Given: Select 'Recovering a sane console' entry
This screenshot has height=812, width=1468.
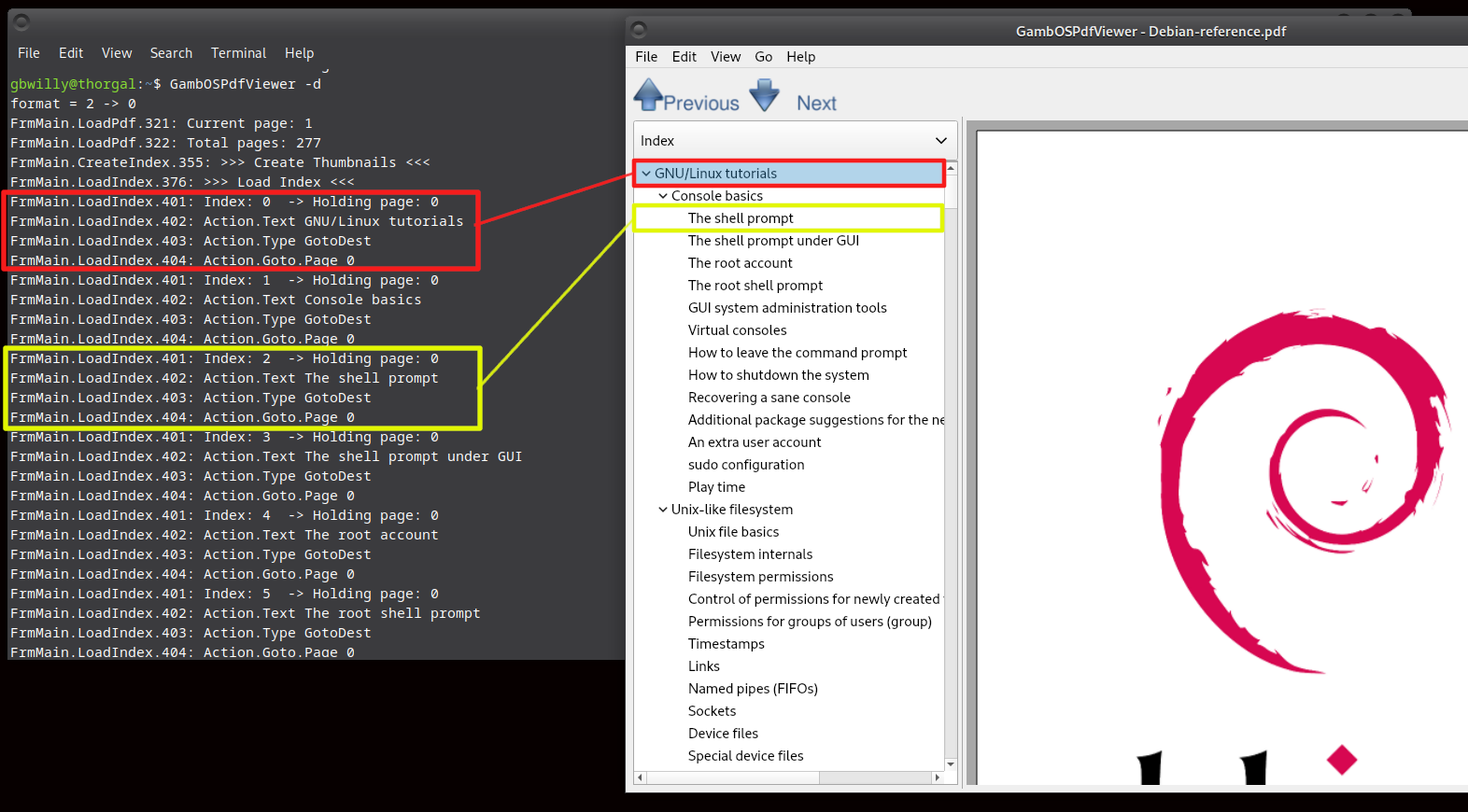Looking at the screenshot, I should point(769,398).
